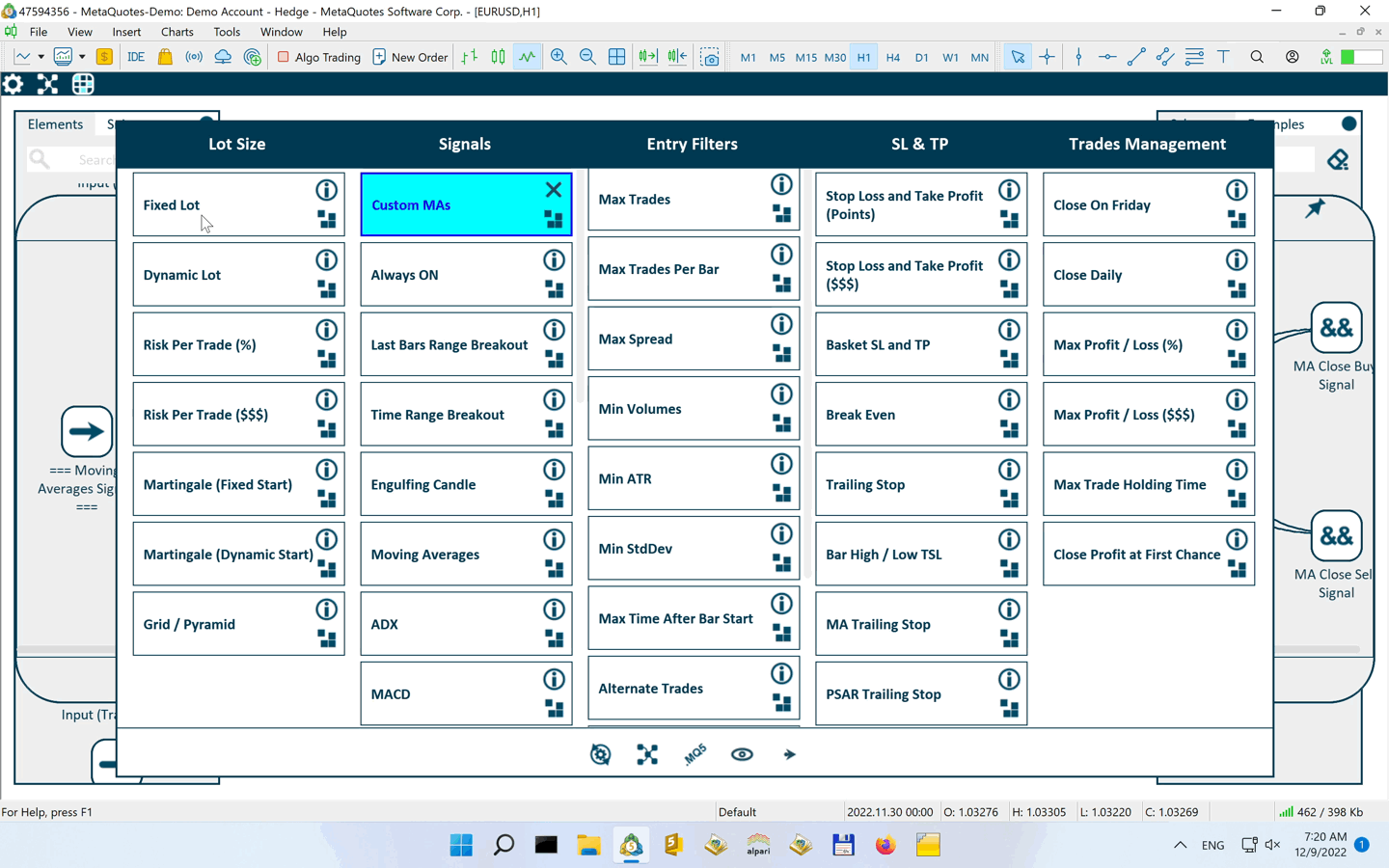Open the IDE editor
The image size is (1389, 868).
click(136, 57)
